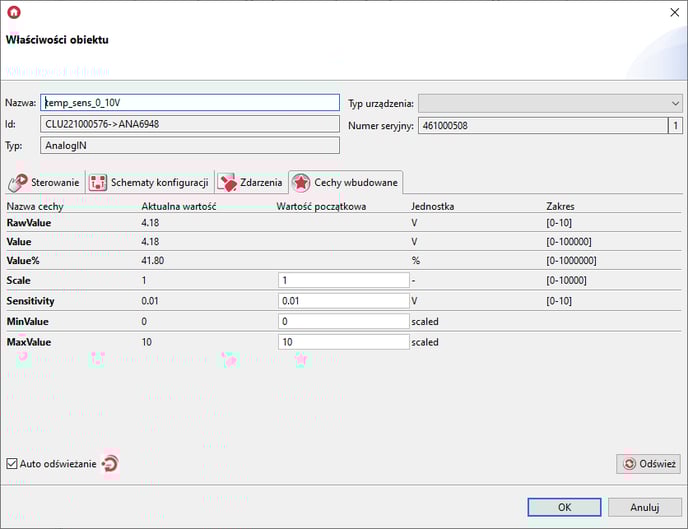The height and width of the screenshot is (529, 688).
Task: Click the Jednostka column header
Action: 432,206
